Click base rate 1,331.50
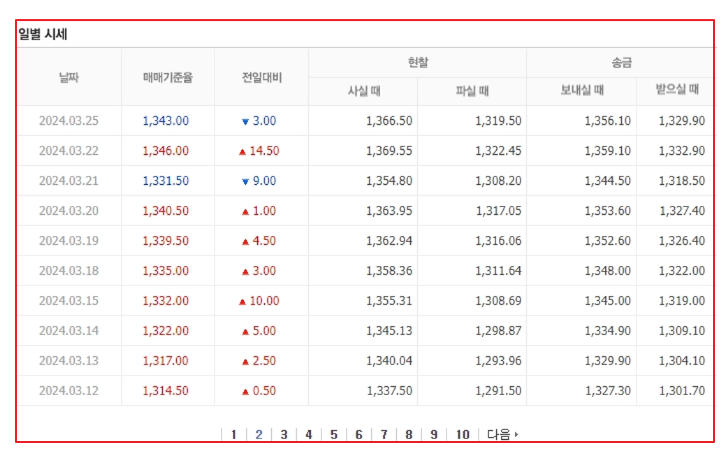 (x=166, y=181)
